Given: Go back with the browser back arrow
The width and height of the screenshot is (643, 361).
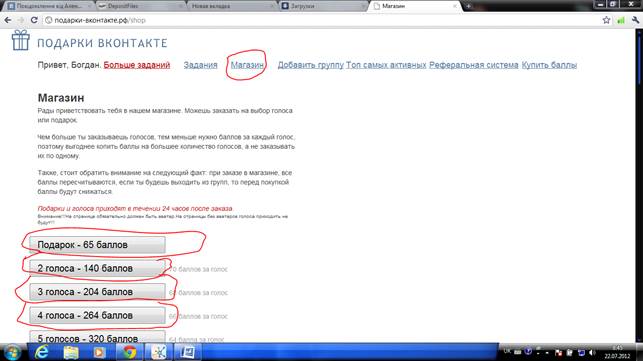Looking at the screenshot, I should (7, 20).
